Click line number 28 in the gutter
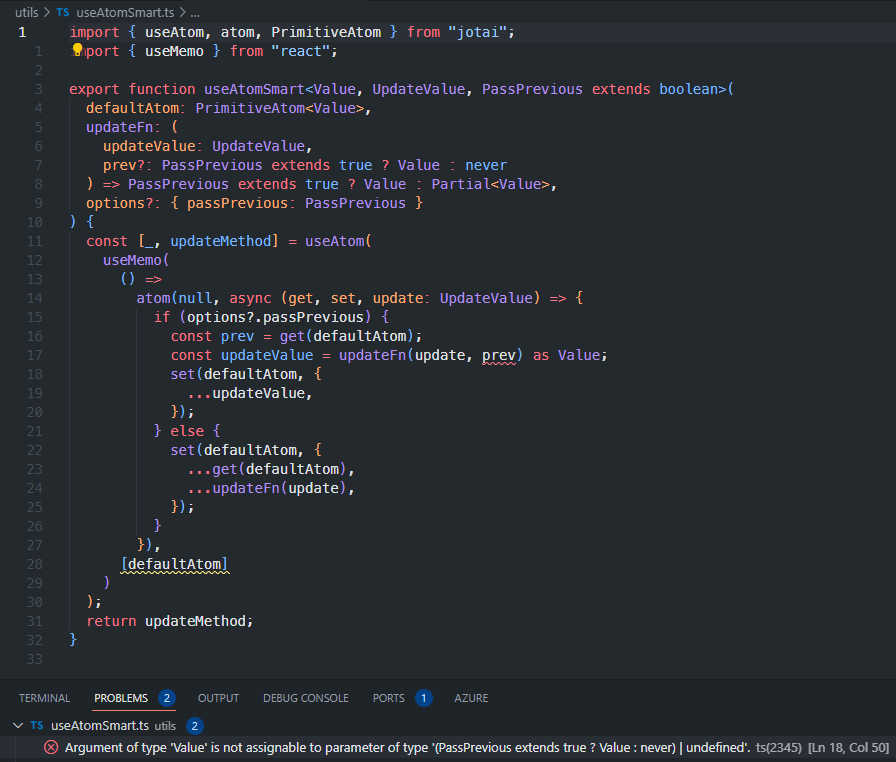The width and height of the screenshot is (896, 762). click(x=34, y=564)
